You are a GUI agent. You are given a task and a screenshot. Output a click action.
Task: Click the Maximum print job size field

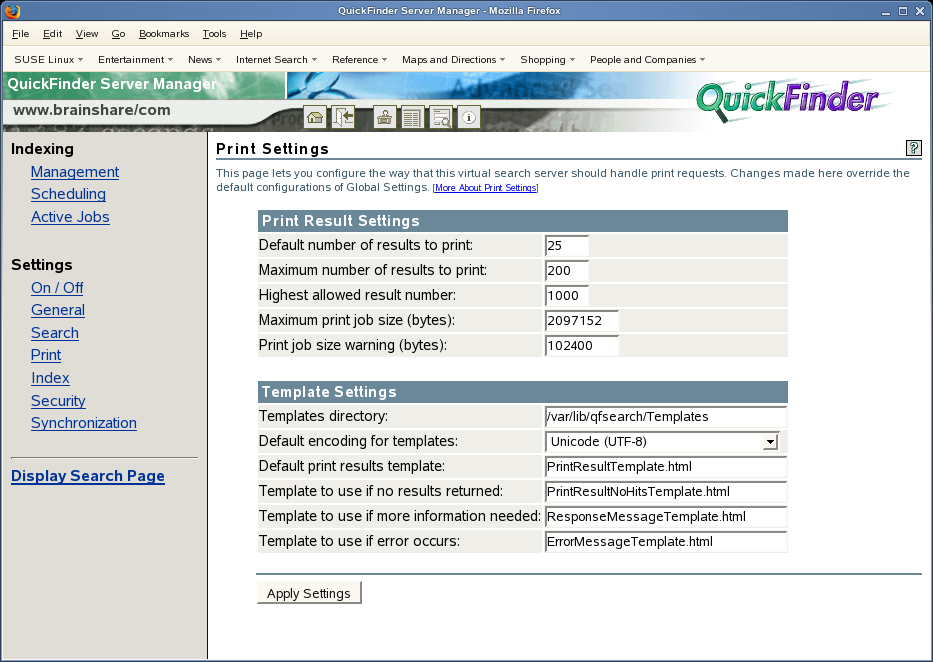point(582,320)
